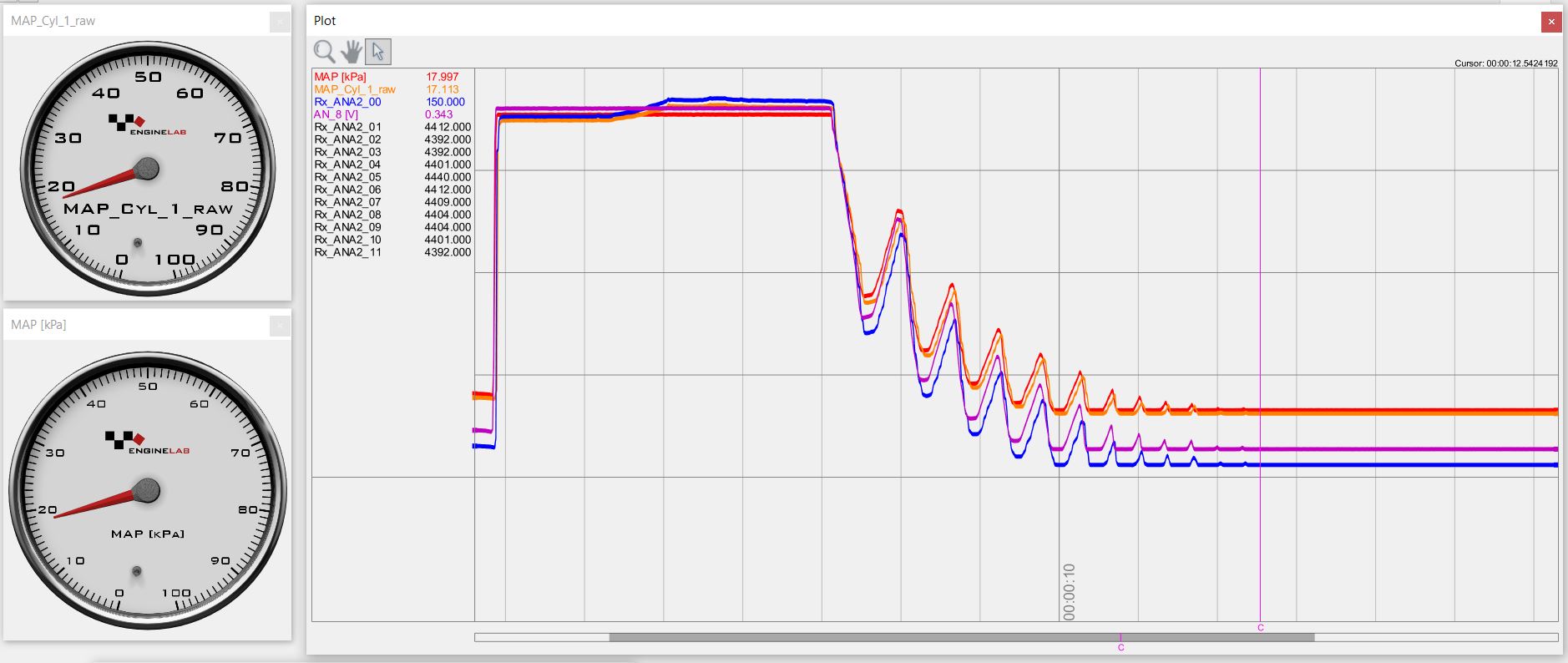The width and height of the screenshot is (1568, 663).
Task: Select Rx_ANA2_11 channel in legend
Action: [347, 252]
